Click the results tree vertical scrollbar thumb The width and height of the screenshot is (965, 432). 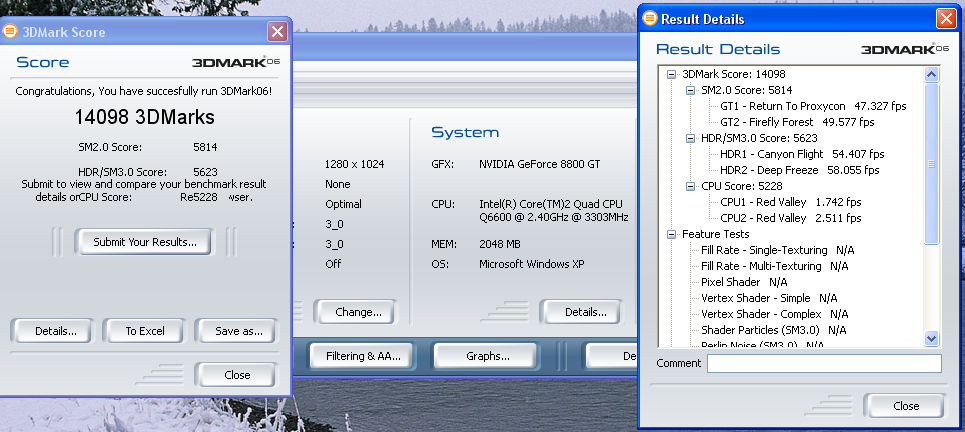(931, 164)
